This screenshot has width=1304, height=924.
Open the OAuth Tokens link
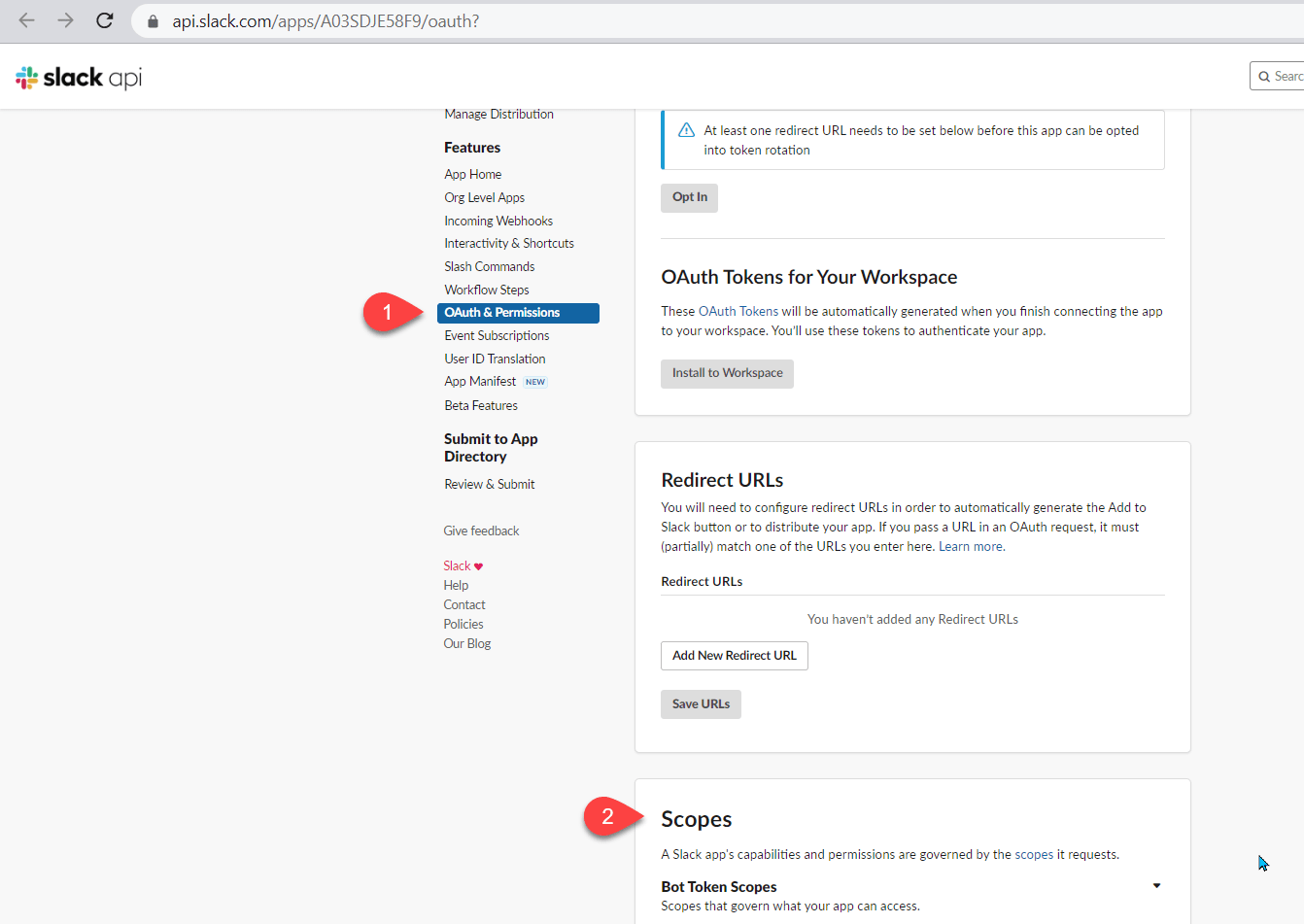(x=738, y=312)
